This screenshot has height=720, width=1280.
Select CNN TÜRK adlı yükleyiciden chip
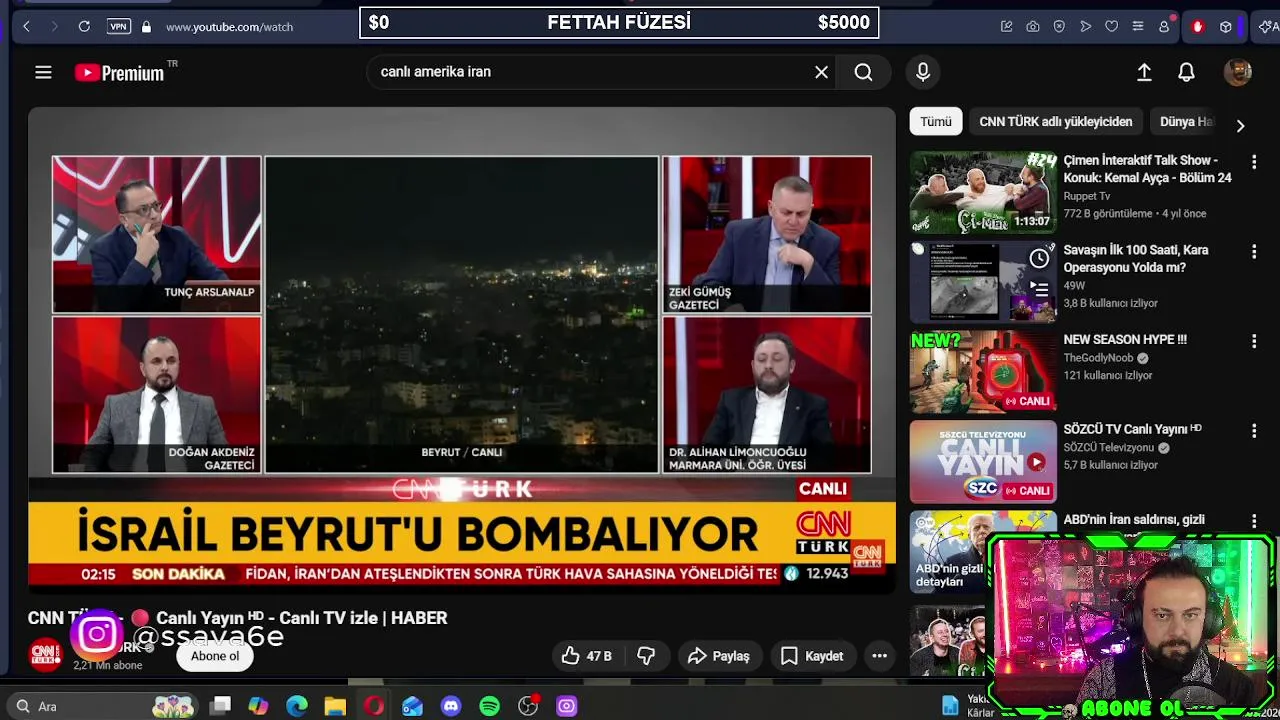[1056, 121]
